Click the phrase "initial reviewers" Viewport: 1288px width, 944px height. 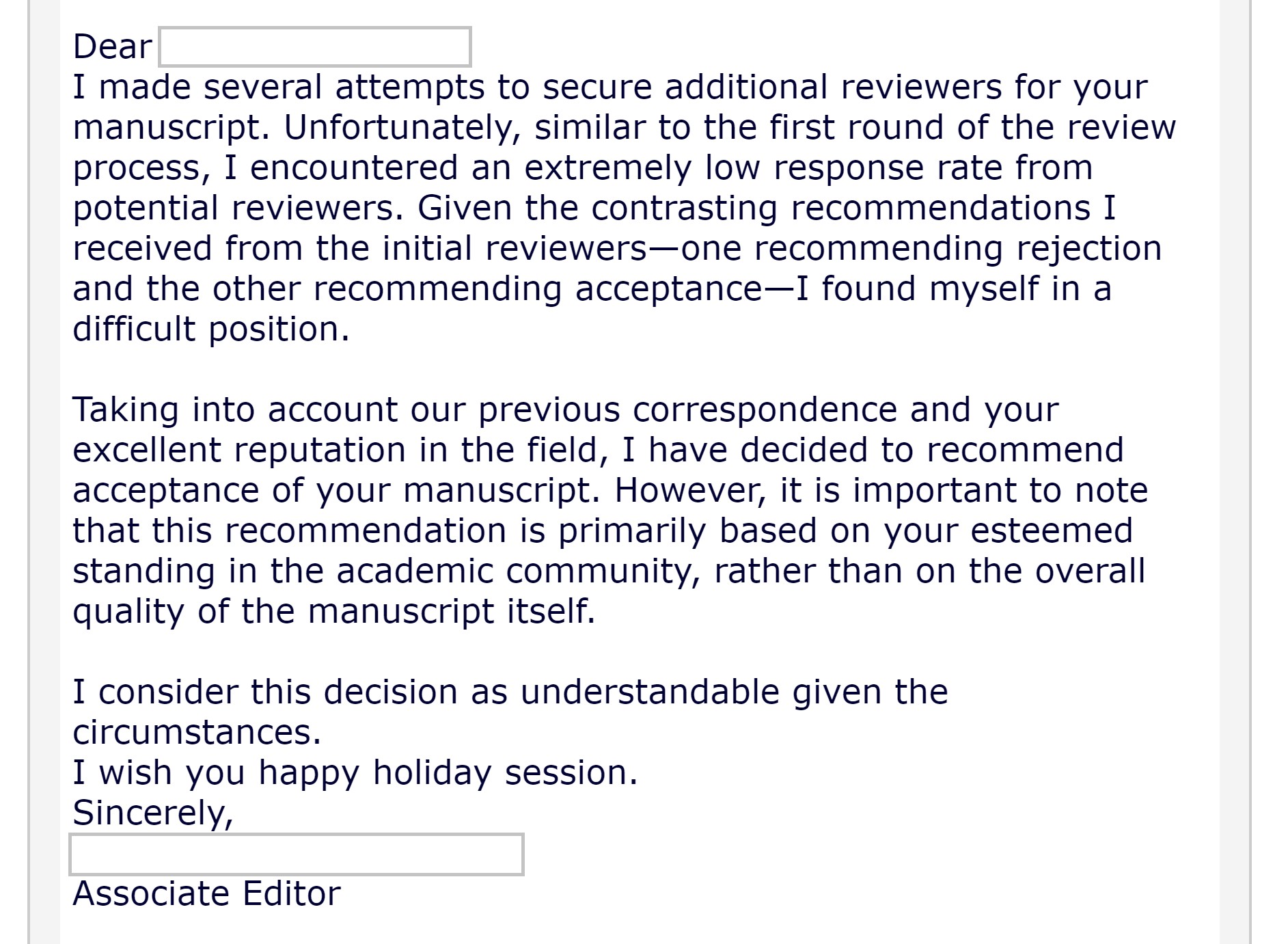514,248
